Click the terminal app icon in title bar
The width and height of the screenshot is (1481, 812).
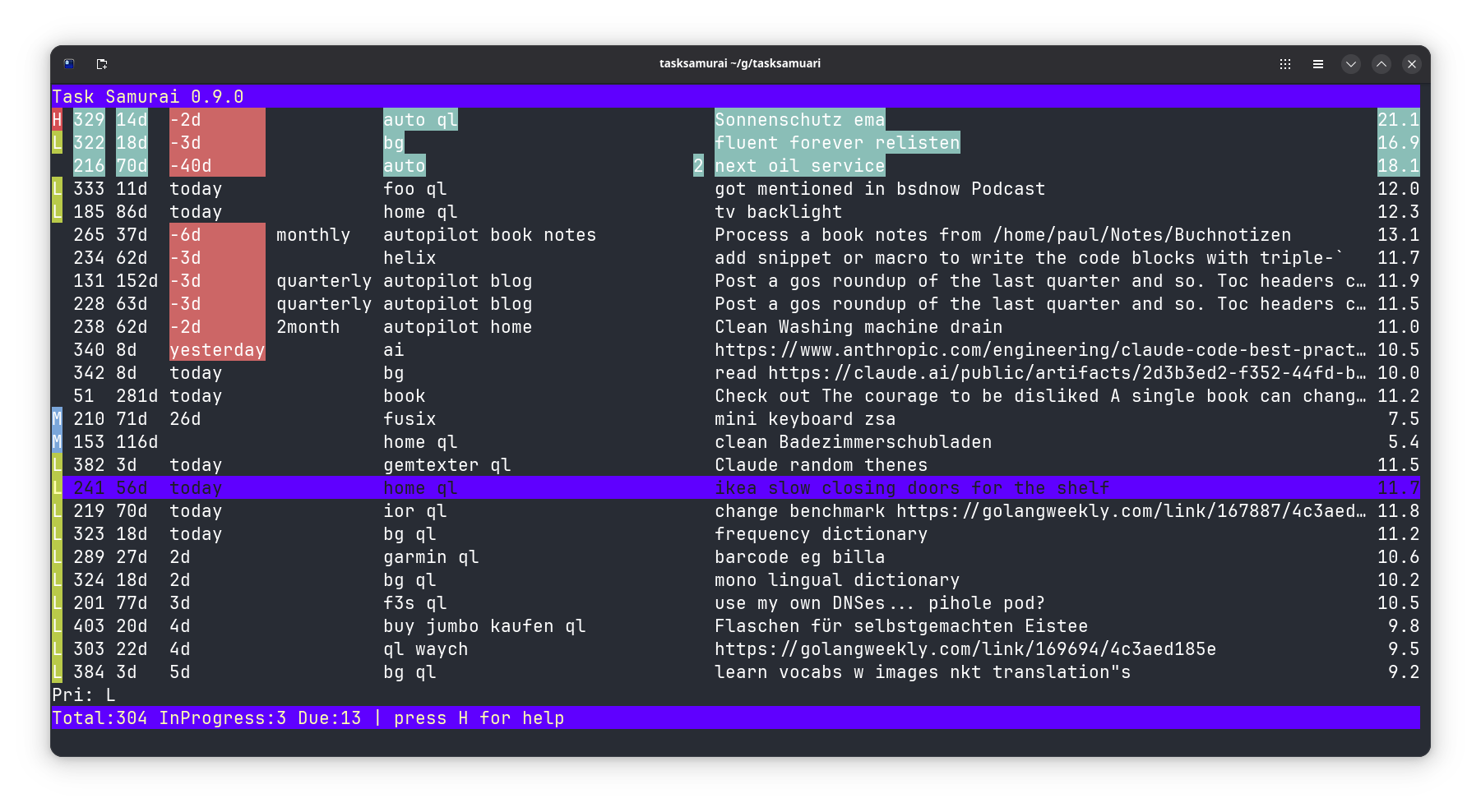[69, 64]
